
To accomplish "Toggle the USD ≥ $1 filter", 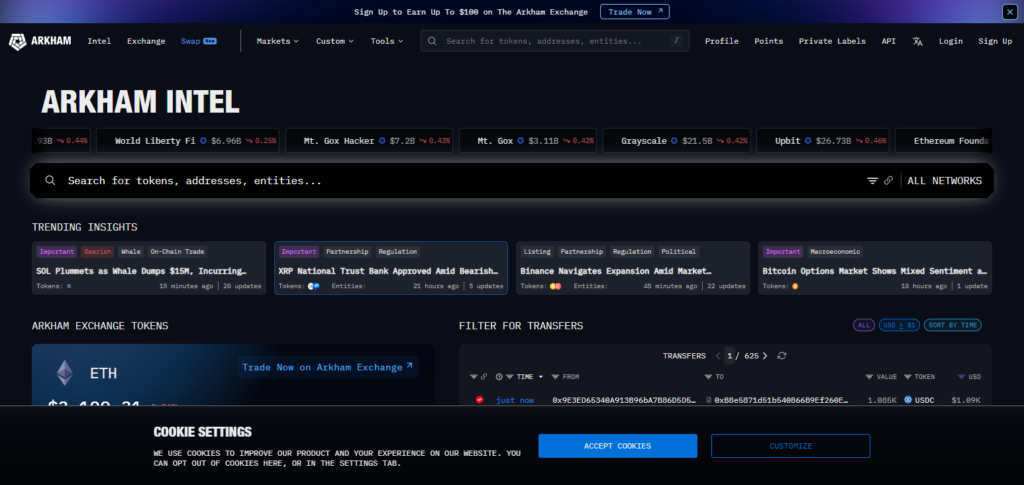I will point(898,326).
